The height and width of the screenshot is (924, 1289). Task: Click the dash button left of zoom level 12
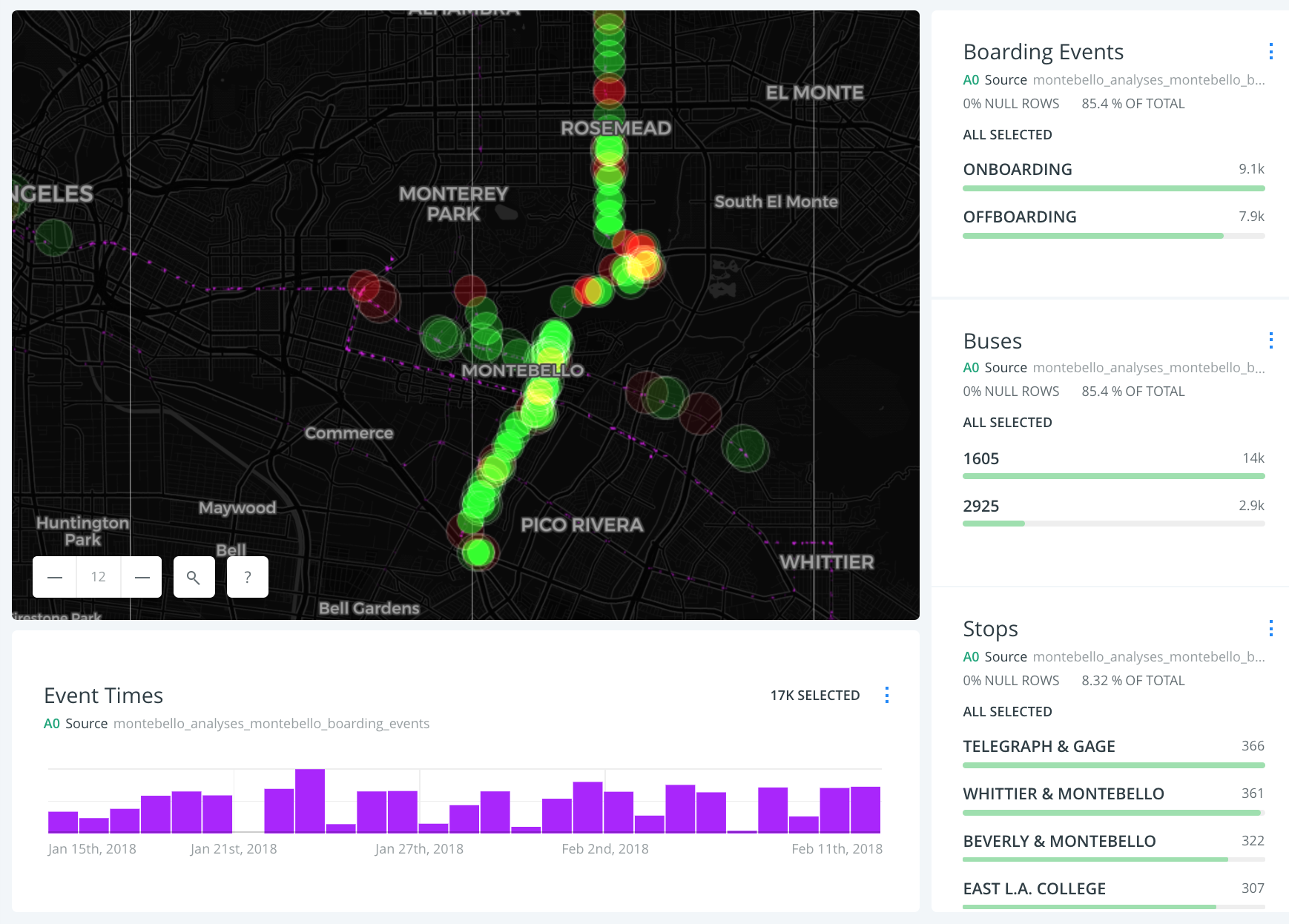(x=55, y=577)
